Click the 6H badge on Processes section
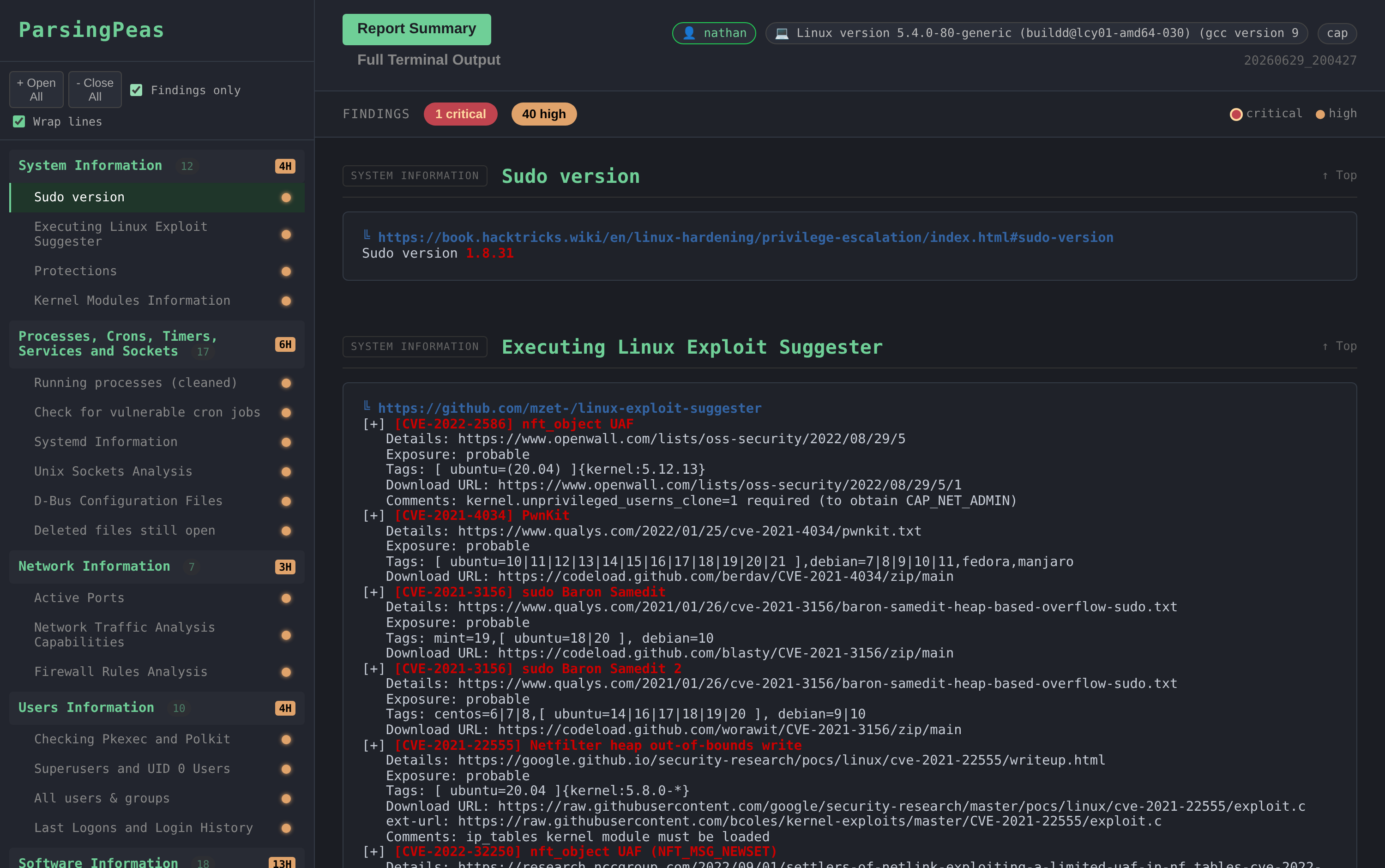The image size is (1385, 868). pyautogui.click(x=285, y=344)
